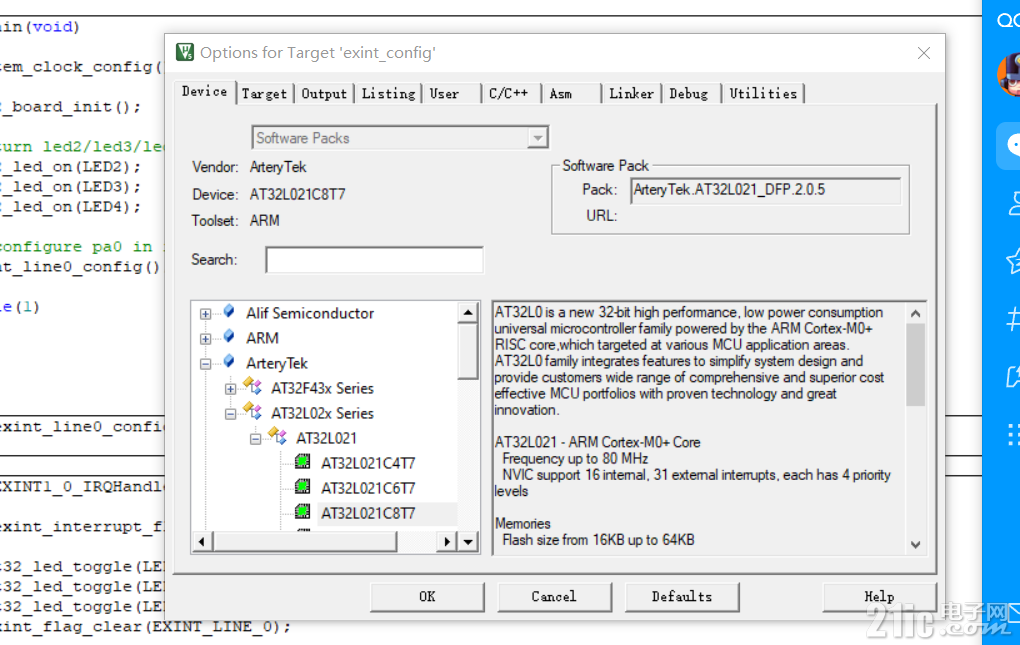Viewport: 1020px width, 645px height.
Task: Click the flag_clear(EXINT_LINE_0) line in the code editor
Action: pyautogui.click(x=145, y=626)
